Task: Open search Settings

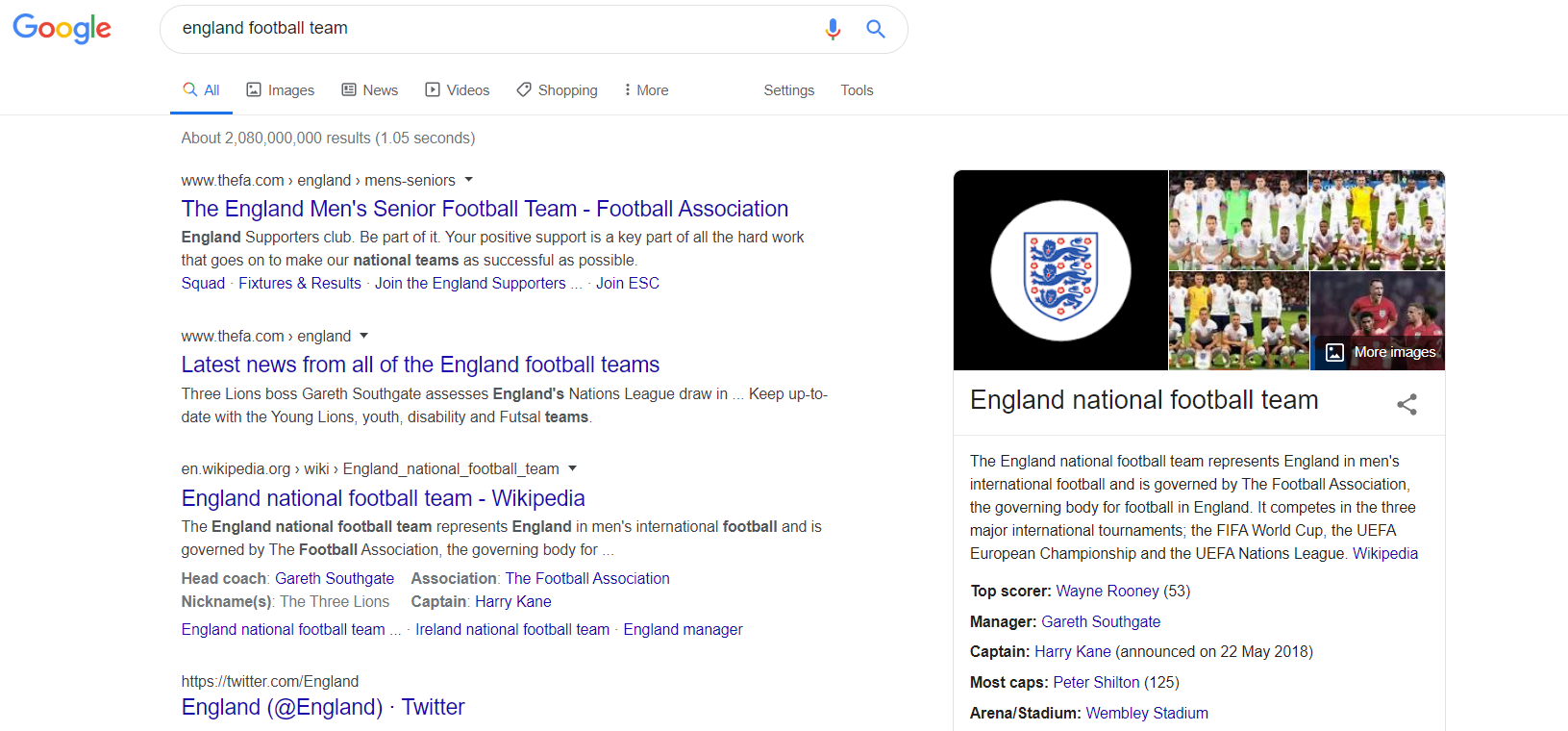Action: pos(789,90)
